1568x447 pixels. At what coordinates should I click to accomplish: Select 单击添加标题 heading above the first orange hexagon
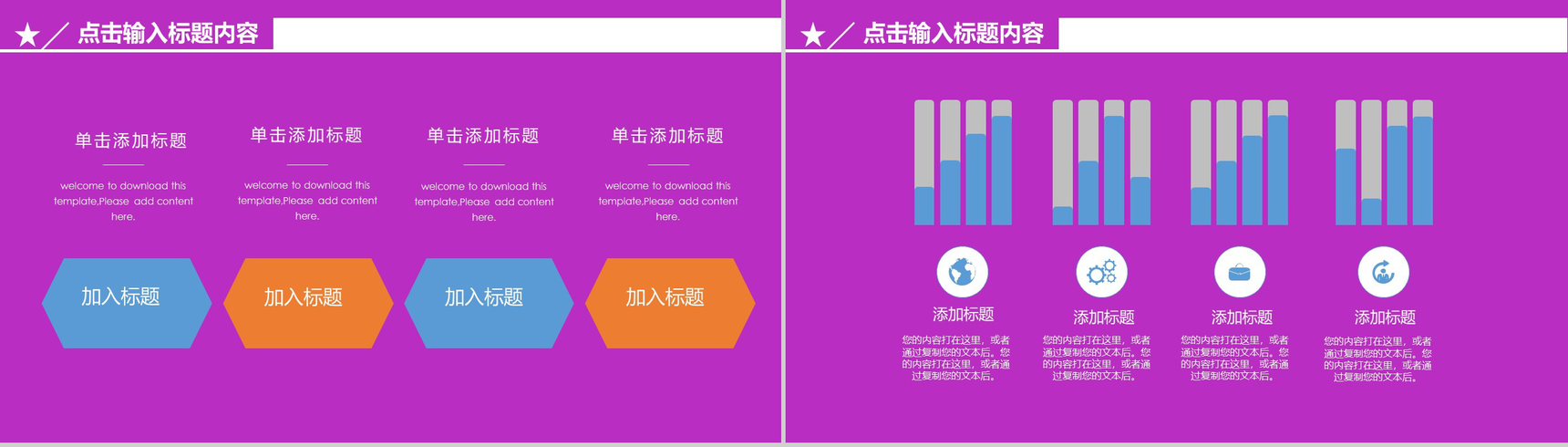306,135
